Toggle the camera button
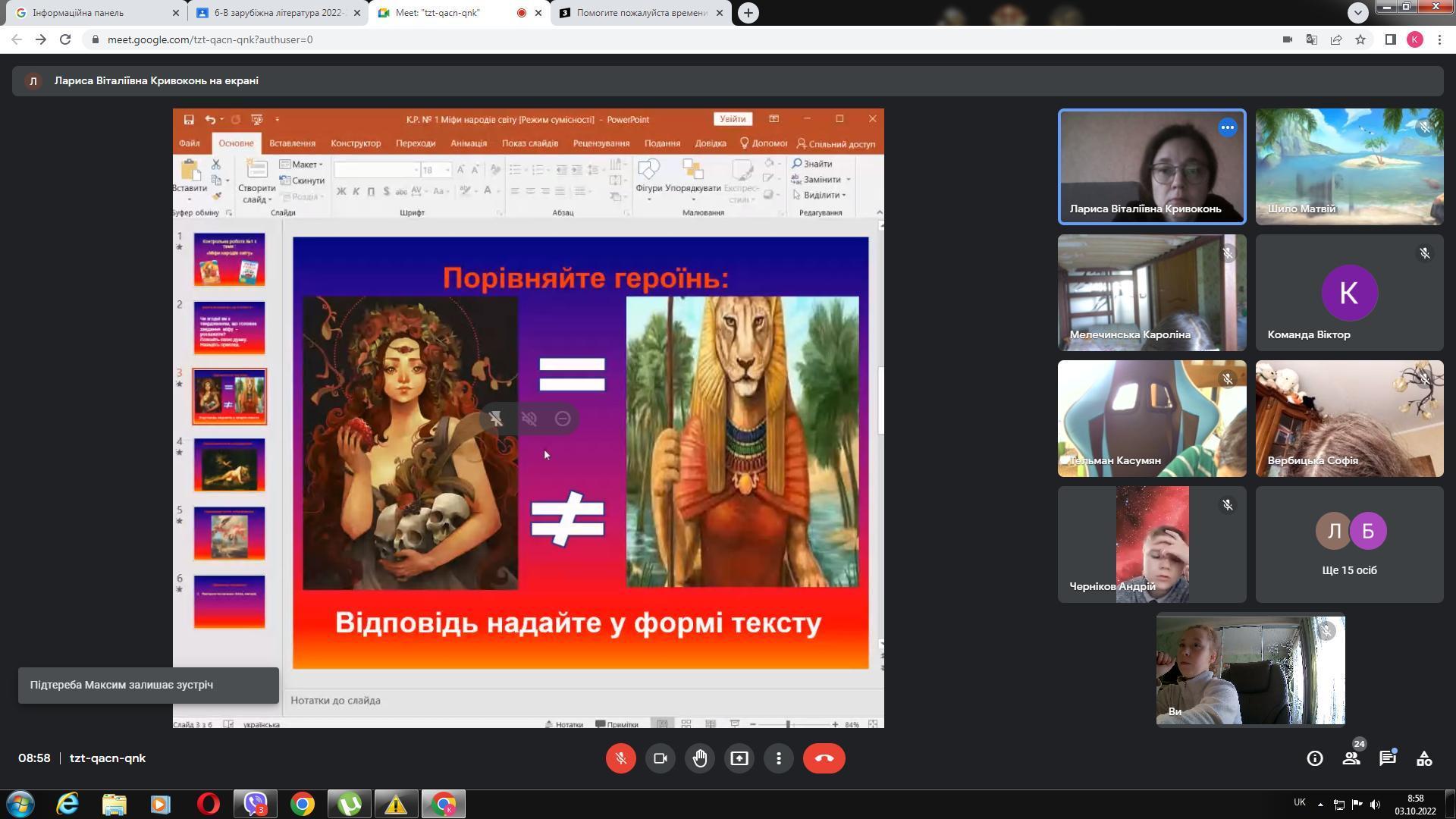The image size is (1456, 819). point(660,758)
